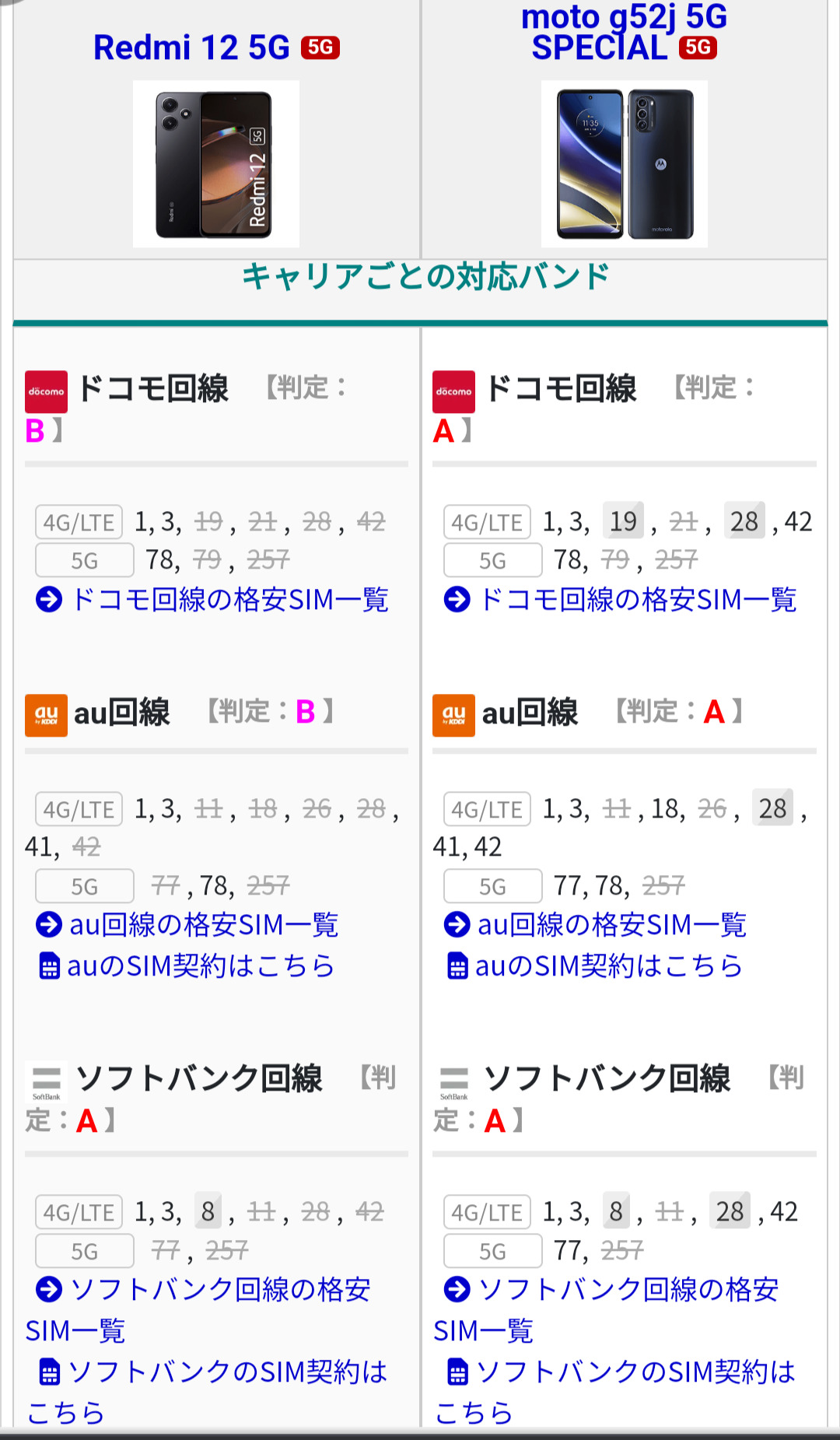
Task: Click the Redmi 12 5G phone image
Action: tap(215, 164)
